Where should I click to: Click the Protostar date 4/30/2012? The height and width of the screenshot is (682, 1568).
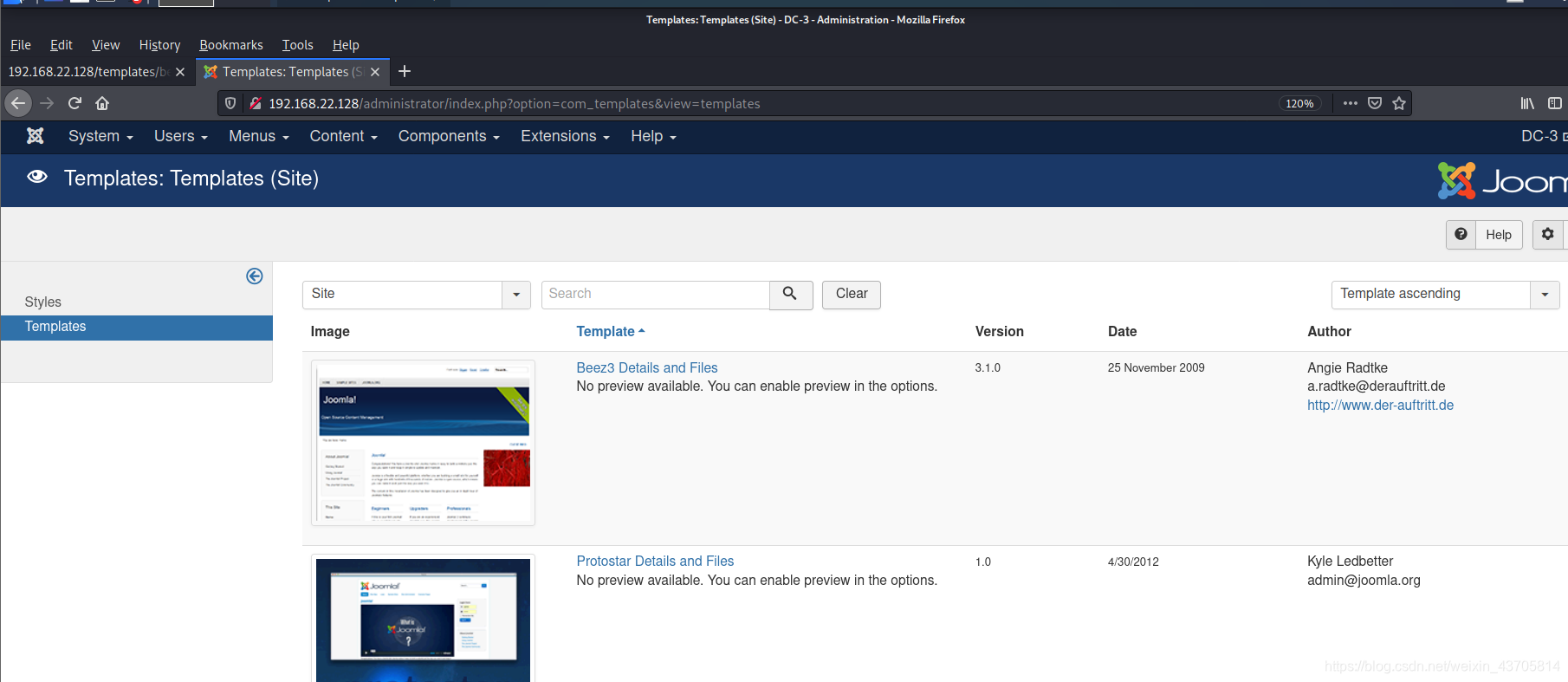point(1133,562)
